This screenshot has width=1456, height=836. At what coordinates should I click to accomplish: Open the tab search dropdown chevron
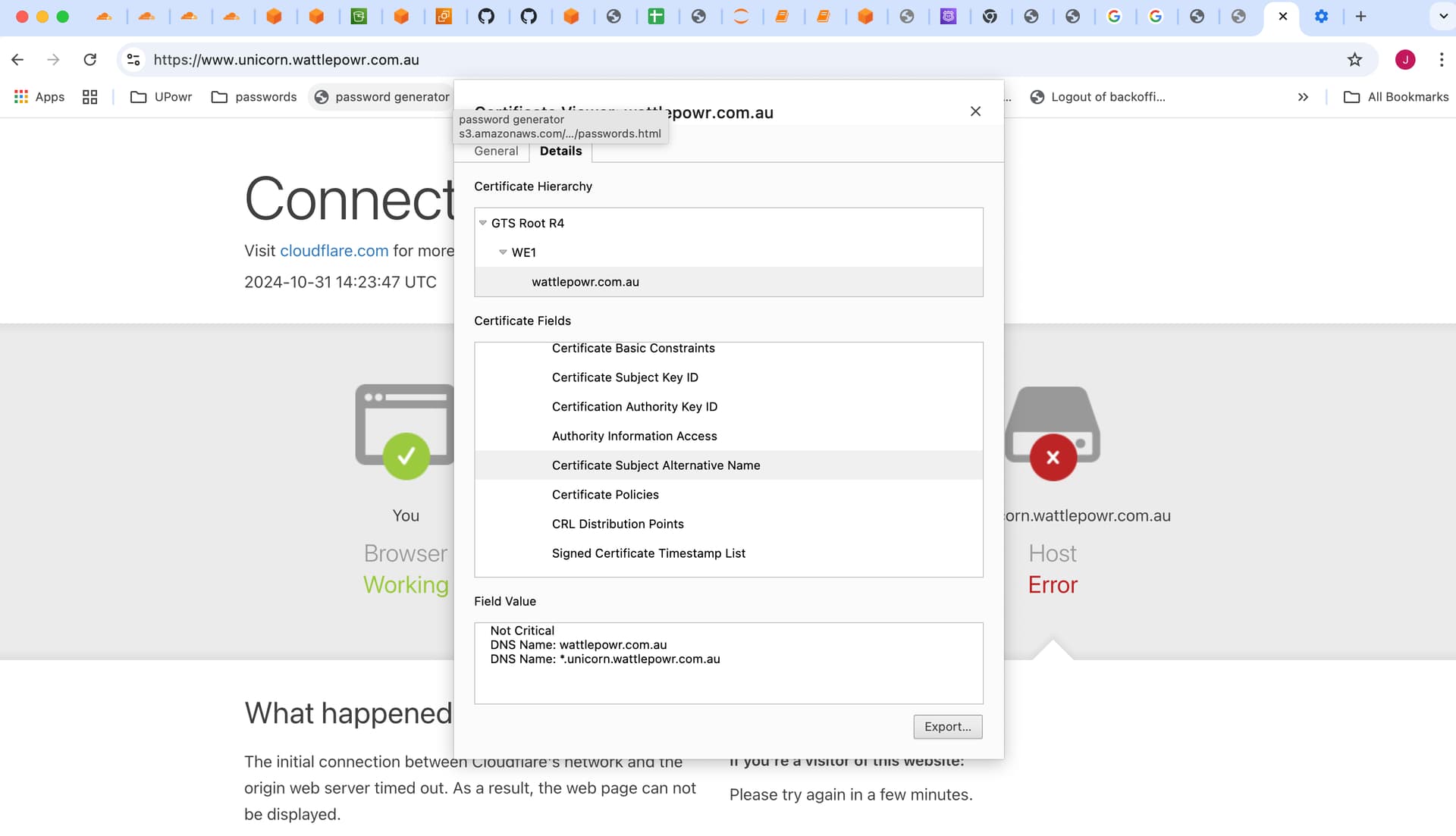coord(1443,16)
